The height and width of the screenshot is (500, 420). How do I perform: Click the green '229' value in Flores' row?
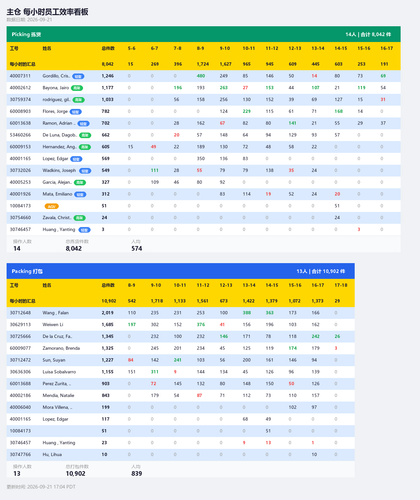point(247,111)
